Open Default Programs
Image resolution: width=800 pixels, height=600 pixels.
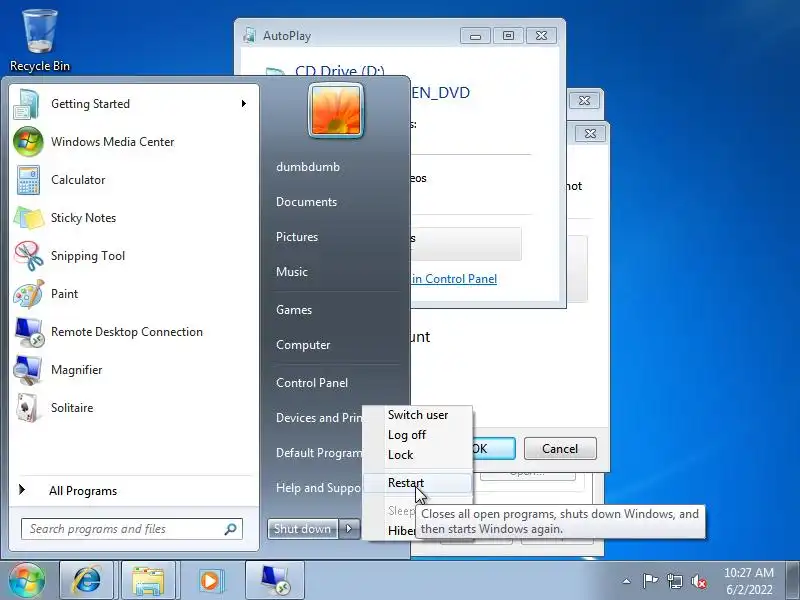tap(319, 453)
